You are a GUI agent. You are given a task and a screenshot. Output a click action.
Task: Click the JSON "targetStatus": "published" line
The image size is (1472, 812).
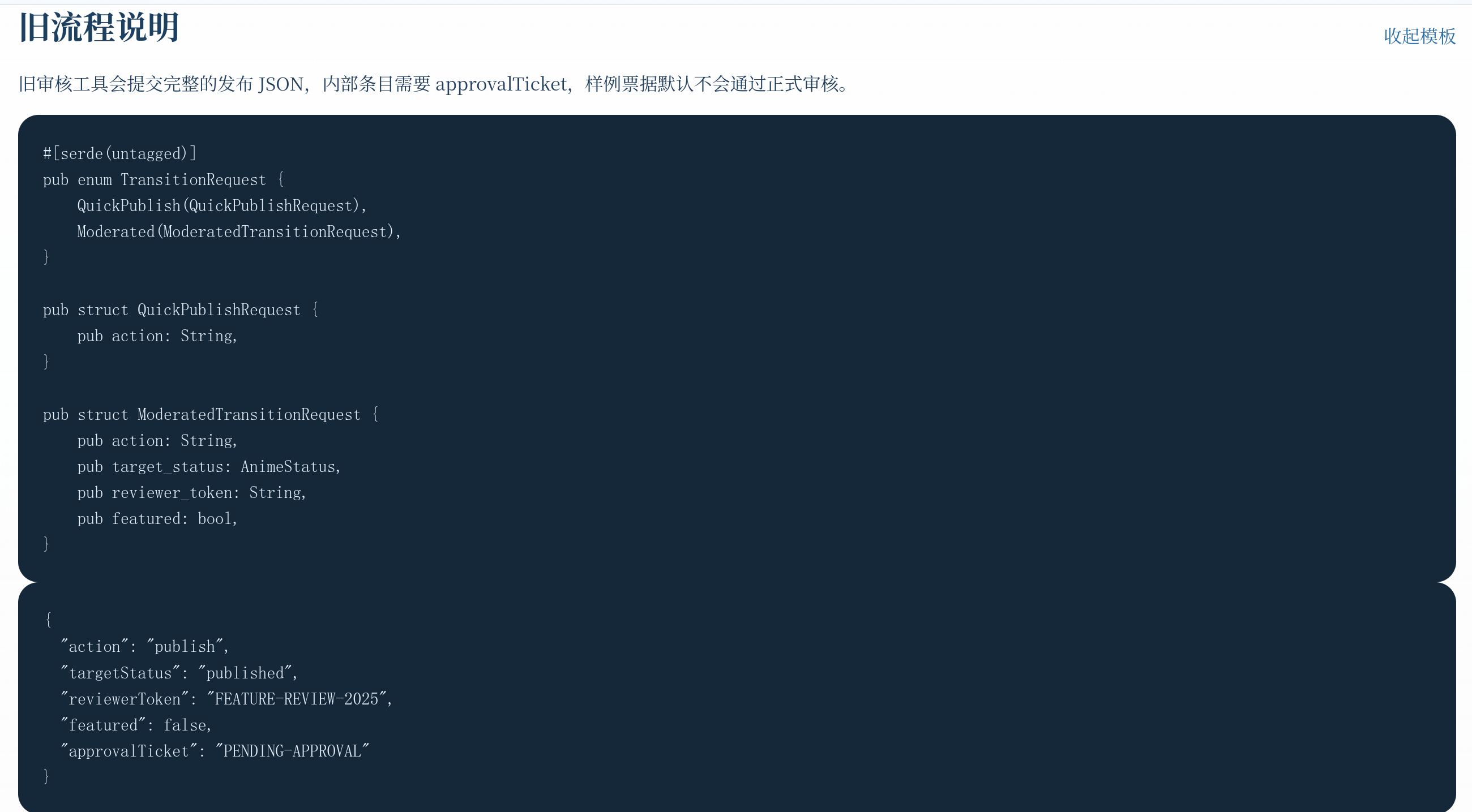point(179,673)
